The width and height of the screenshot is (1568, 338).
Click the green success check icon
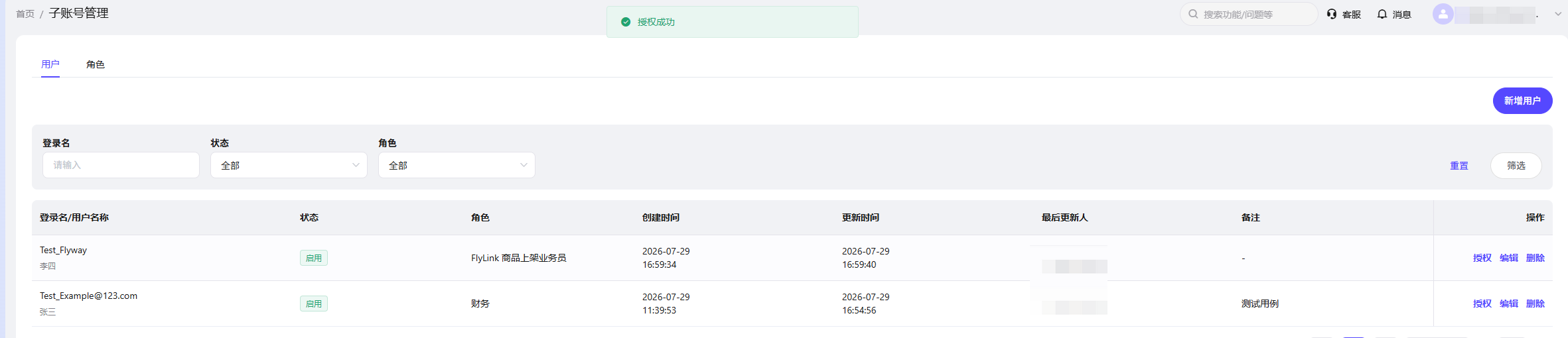(x=625, y=22)
